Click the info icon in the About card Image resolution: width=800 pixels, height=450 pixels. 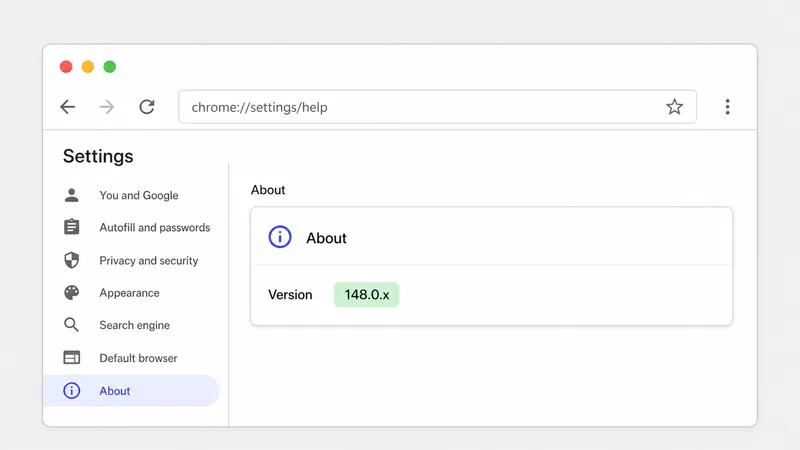point(280,237)
